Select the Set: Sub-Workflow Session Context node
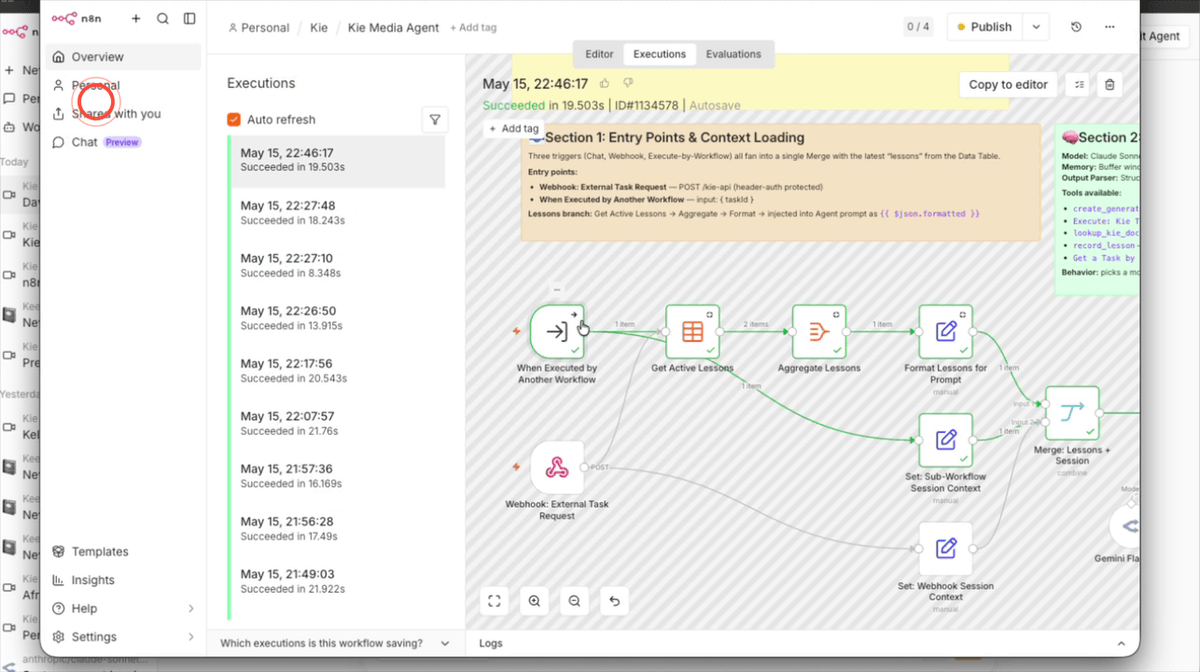 [x=945, y=440]
